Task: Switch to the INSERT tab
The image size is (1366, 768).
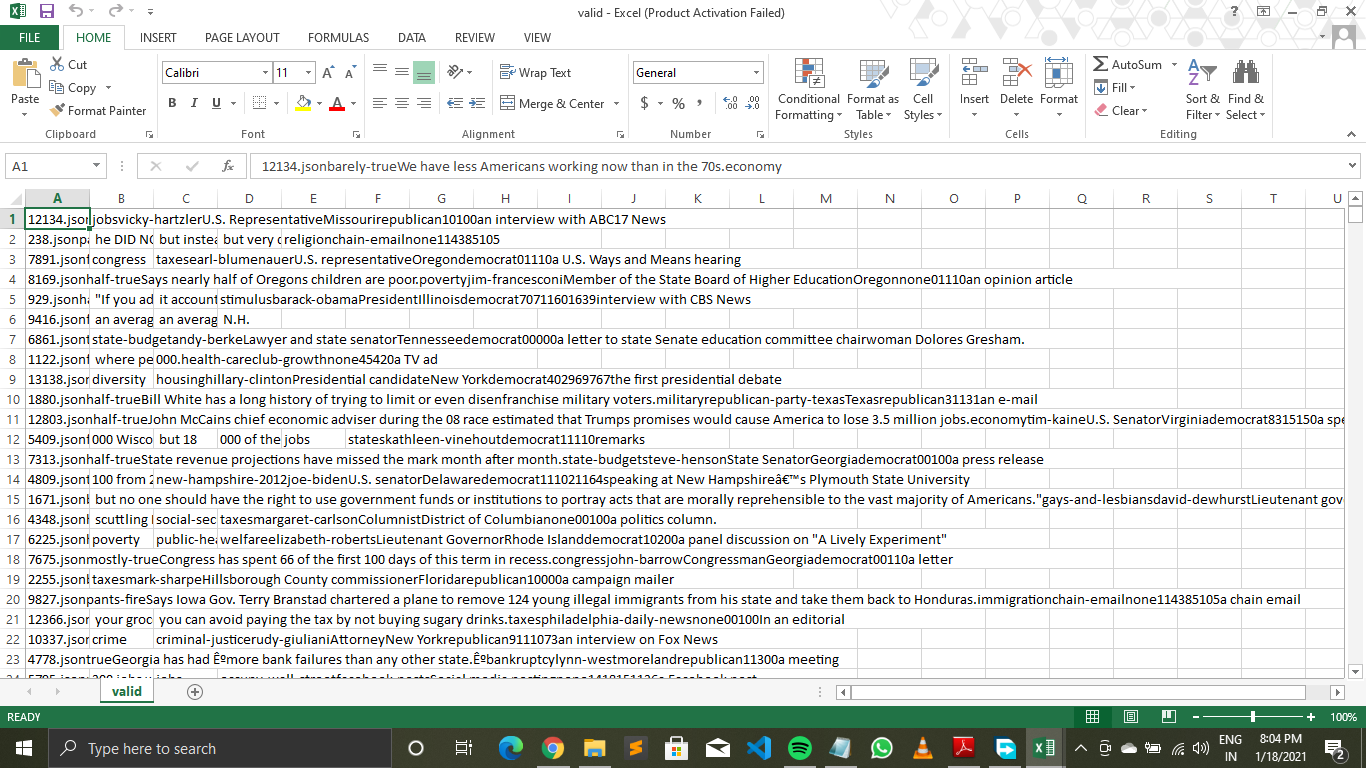Action: click(158, 38)
